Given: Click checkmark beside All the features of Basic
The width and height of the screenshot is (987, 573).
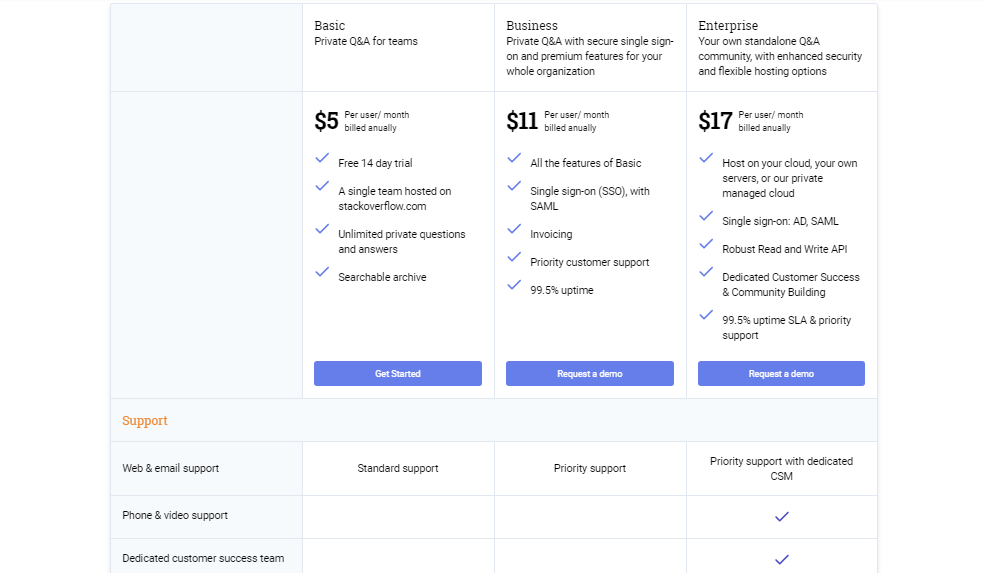Looking at the screenshot, I should point(514,158).
